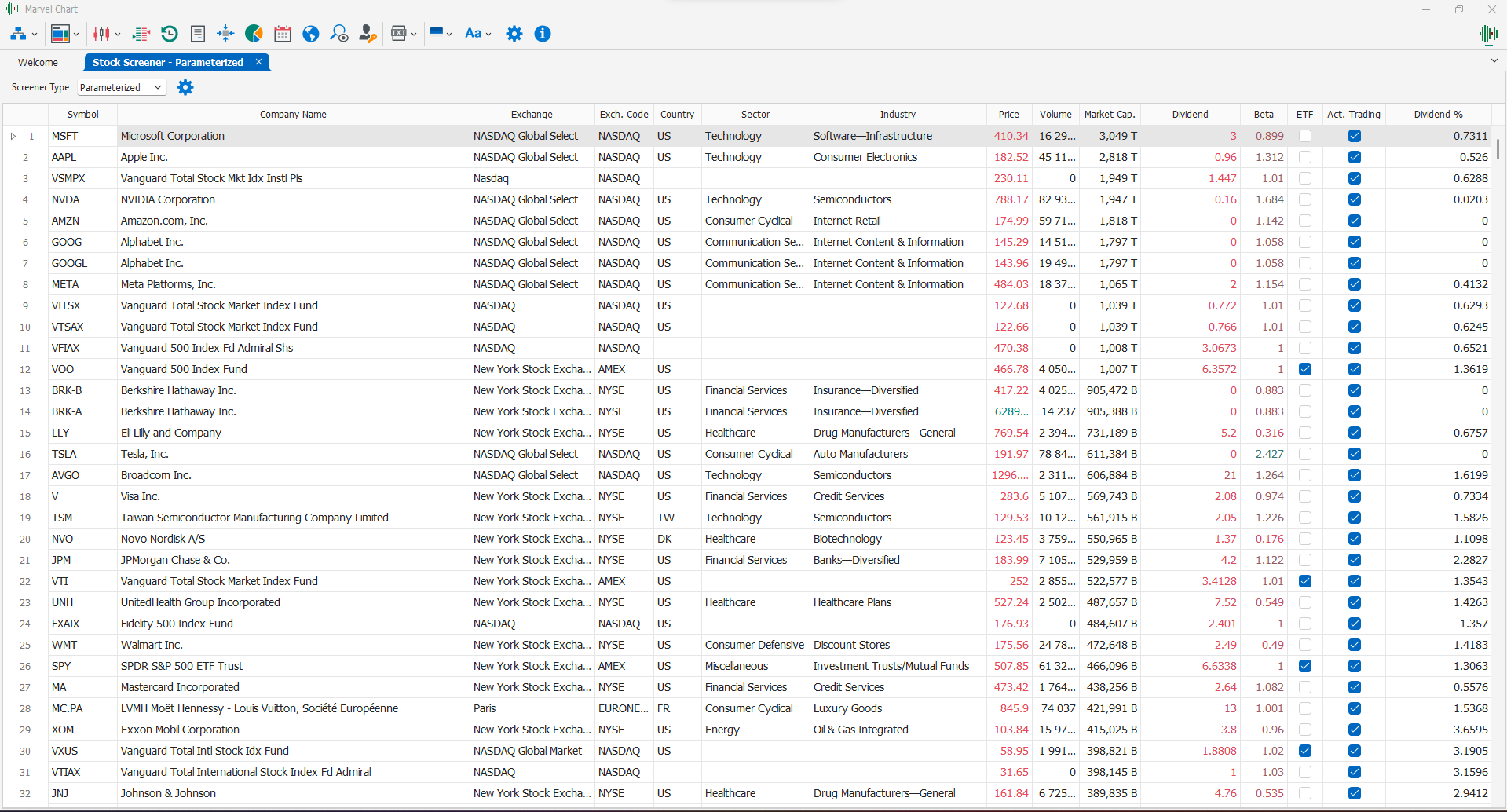This screenshot has height=812, width=1507.
Task: Sort by the Dividend % column header
Action: coord(1438,114)
